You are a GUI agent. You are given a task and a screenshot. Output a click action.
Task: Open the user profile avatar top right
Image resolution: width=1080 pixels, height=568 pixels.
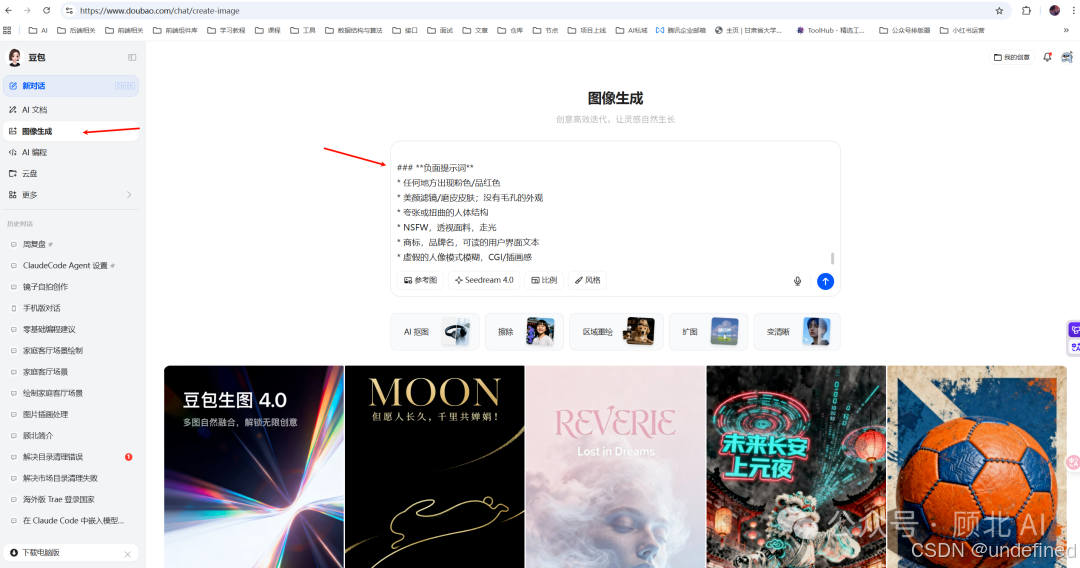1067,57
